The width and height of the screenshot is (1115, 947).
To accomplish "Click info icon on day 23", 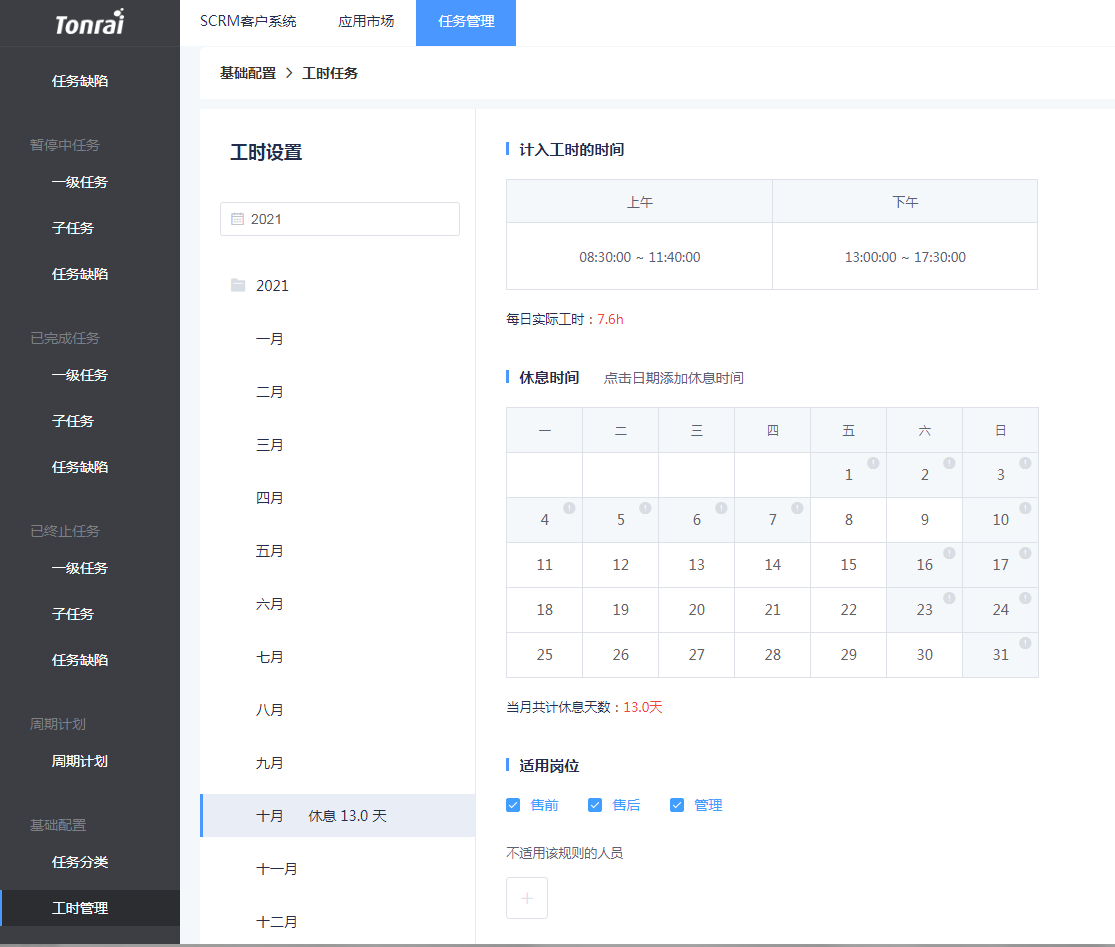I will [949, 598].
